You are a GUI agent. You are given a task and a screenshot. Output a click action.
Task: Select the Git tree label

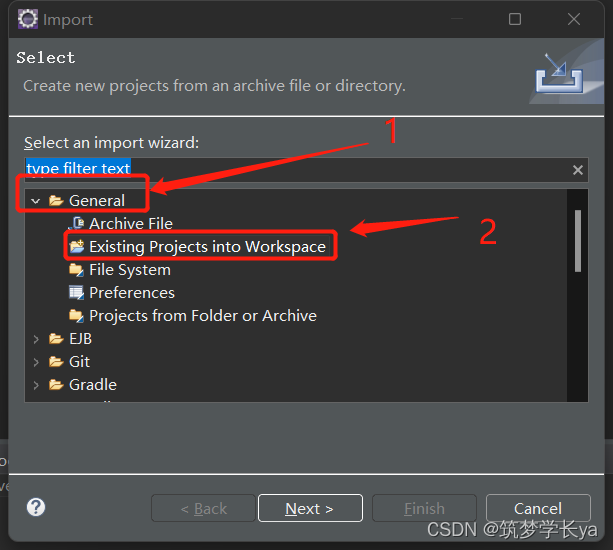[79, 362]
